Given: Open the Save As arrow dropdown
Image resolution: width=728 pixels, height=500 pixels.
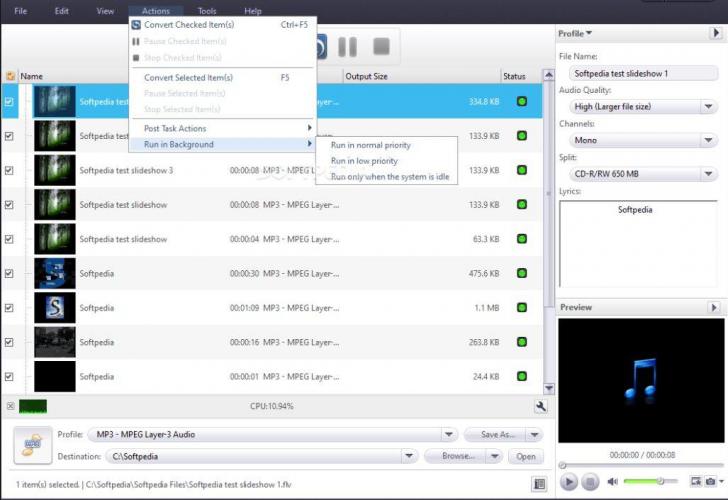Looking at the screenshot, I should 534,435.
